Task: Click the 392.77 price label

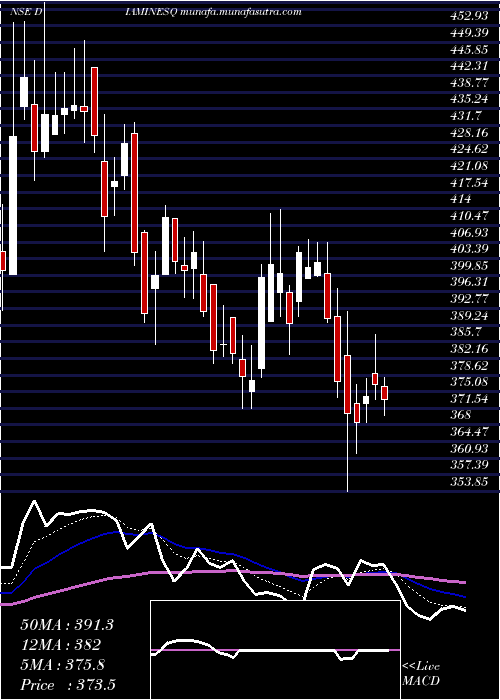Action: click(x=469, y=300)
